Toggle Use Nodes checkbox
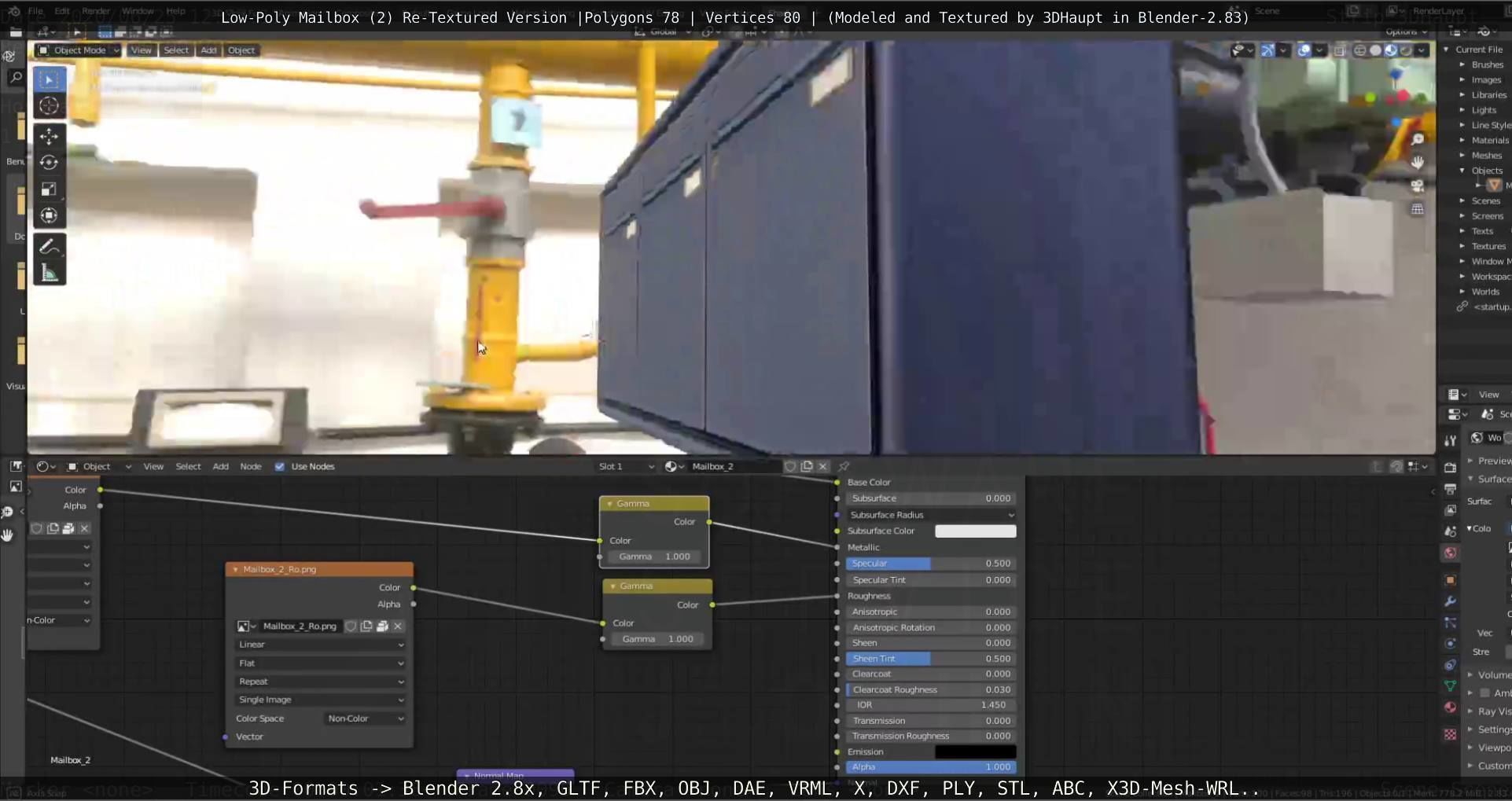This screenshot has width=1512, height=801. click(x=279, y=467)
